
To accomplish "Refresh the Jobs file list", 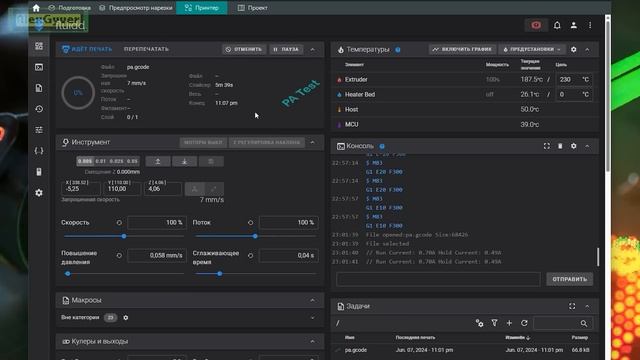I will pos(524,323).
